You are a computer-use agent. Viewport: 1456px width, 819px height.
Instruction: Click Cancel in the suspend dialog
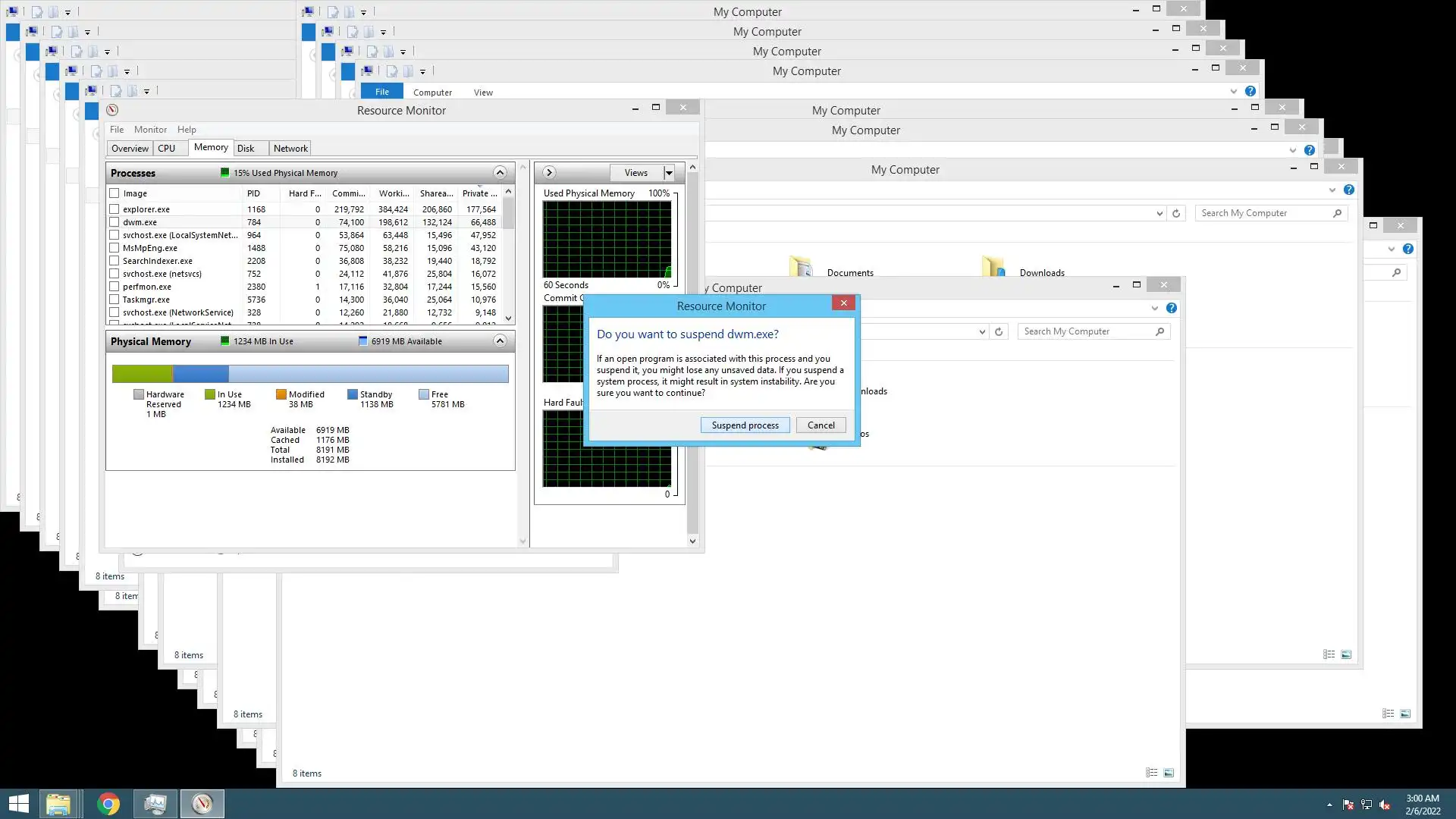coord(821,425)
